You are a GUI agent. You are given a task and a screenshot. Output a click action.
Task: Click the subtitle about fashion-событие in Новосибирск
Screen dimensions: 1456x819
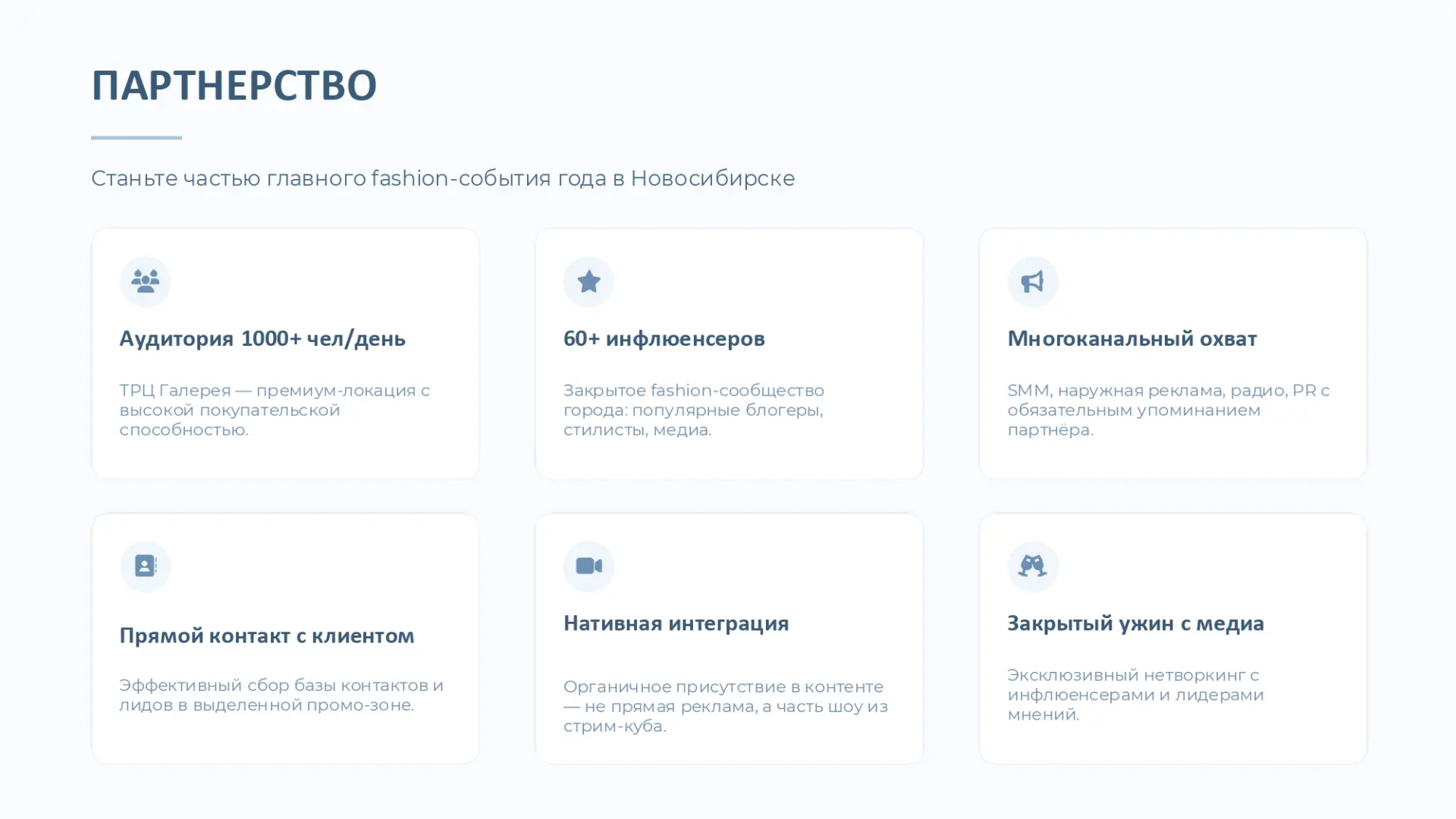pos(443,178)
